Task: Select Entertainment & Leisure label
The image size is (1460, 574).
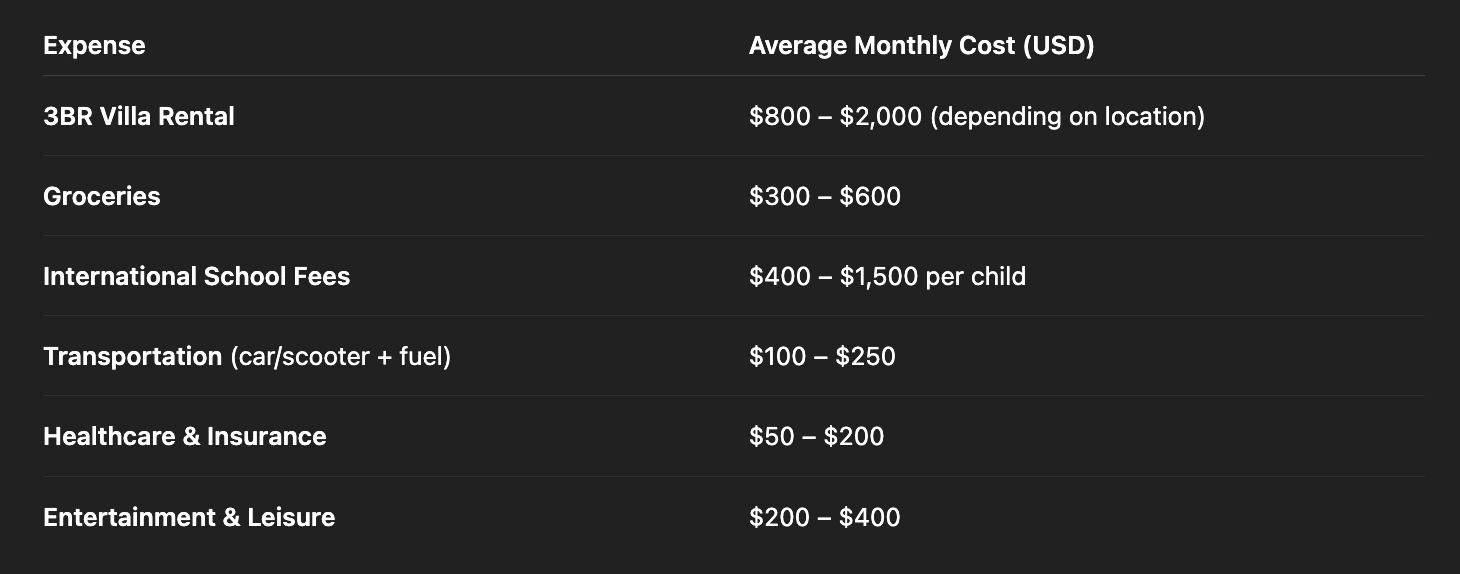Action: point(189,517)
